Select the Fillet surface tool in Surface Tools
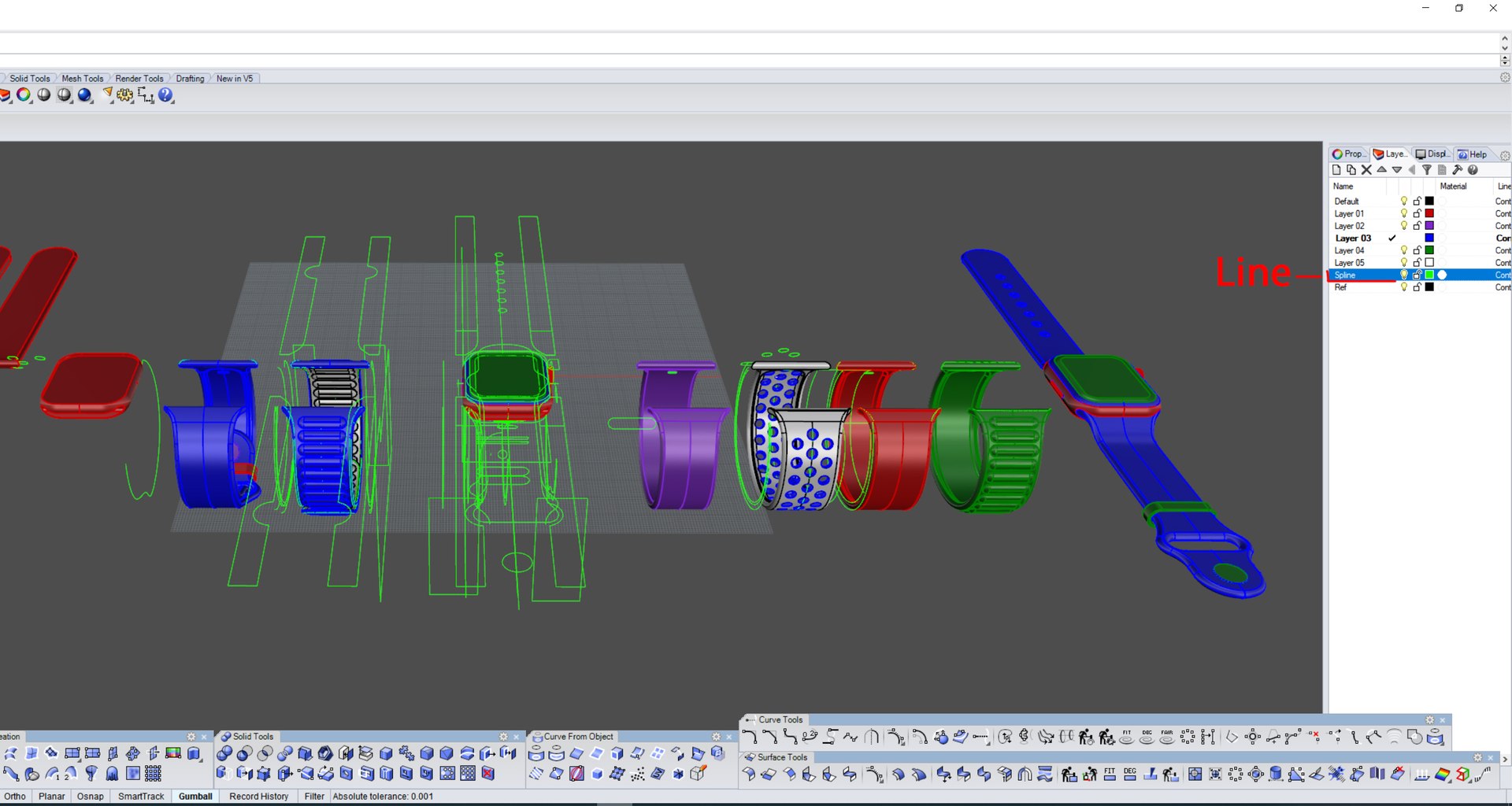1512x806 pixels. (749, 774)
